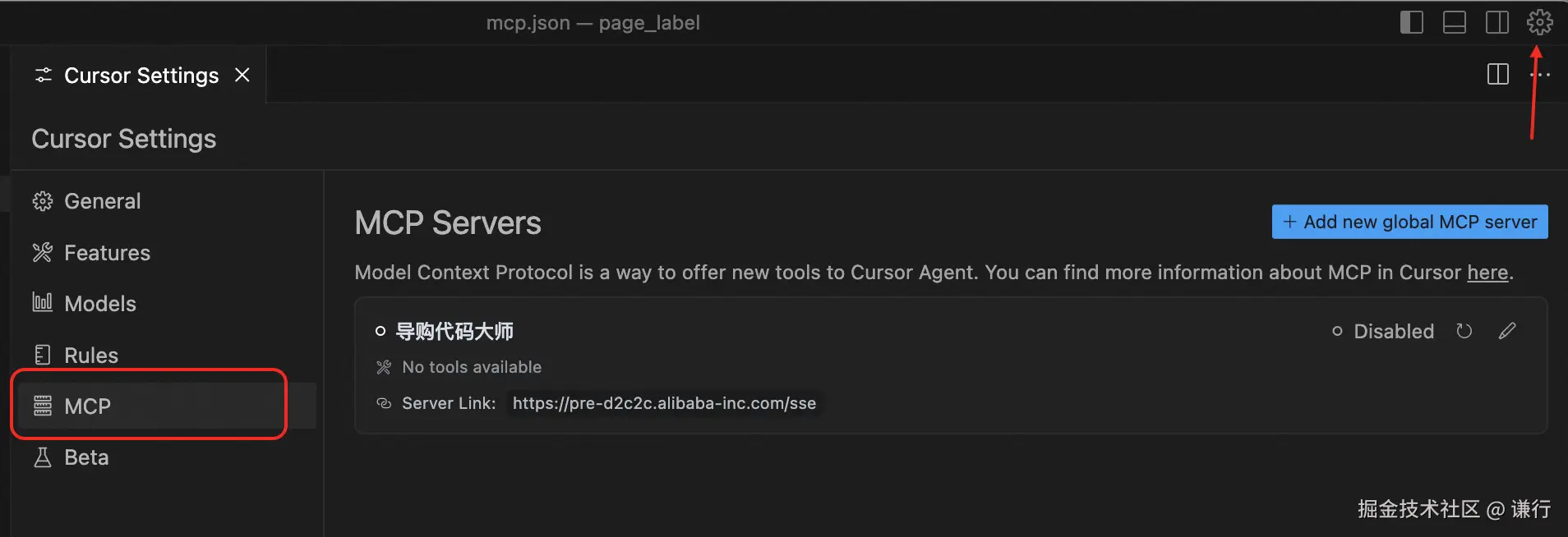Image resolution: width=1568 pixels, height=537 pixels.
Task: Open the General settings section
Action: click(x=102, y=201)
